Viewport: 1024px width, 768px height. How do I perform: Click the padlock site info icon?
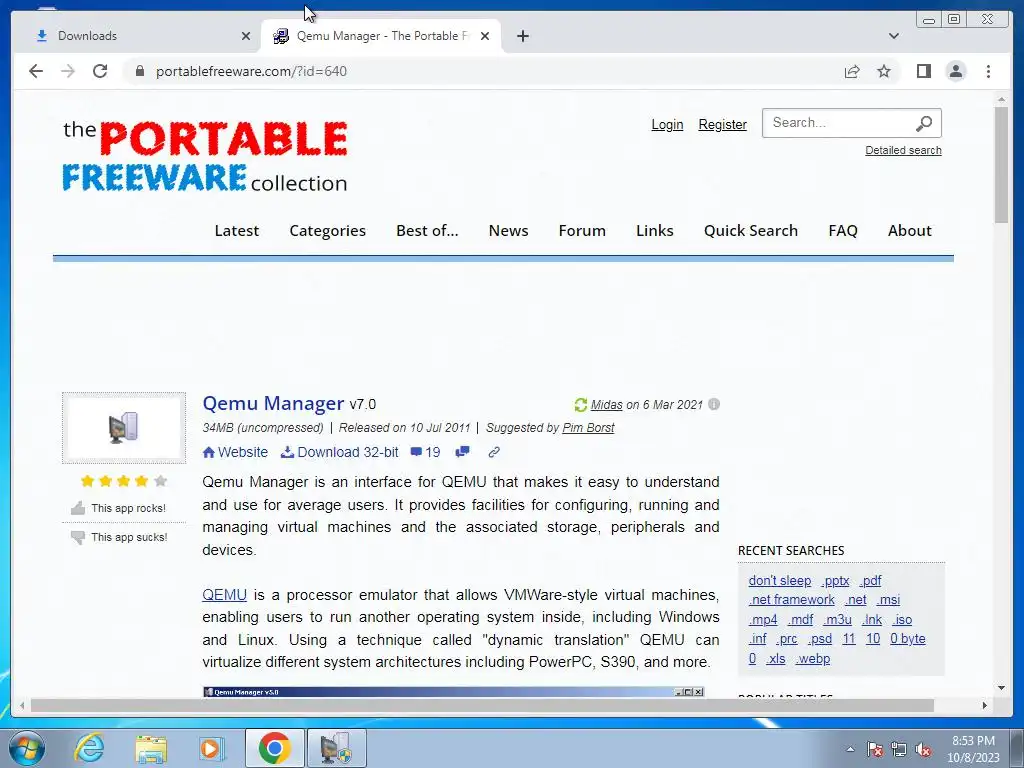[139, 71]
